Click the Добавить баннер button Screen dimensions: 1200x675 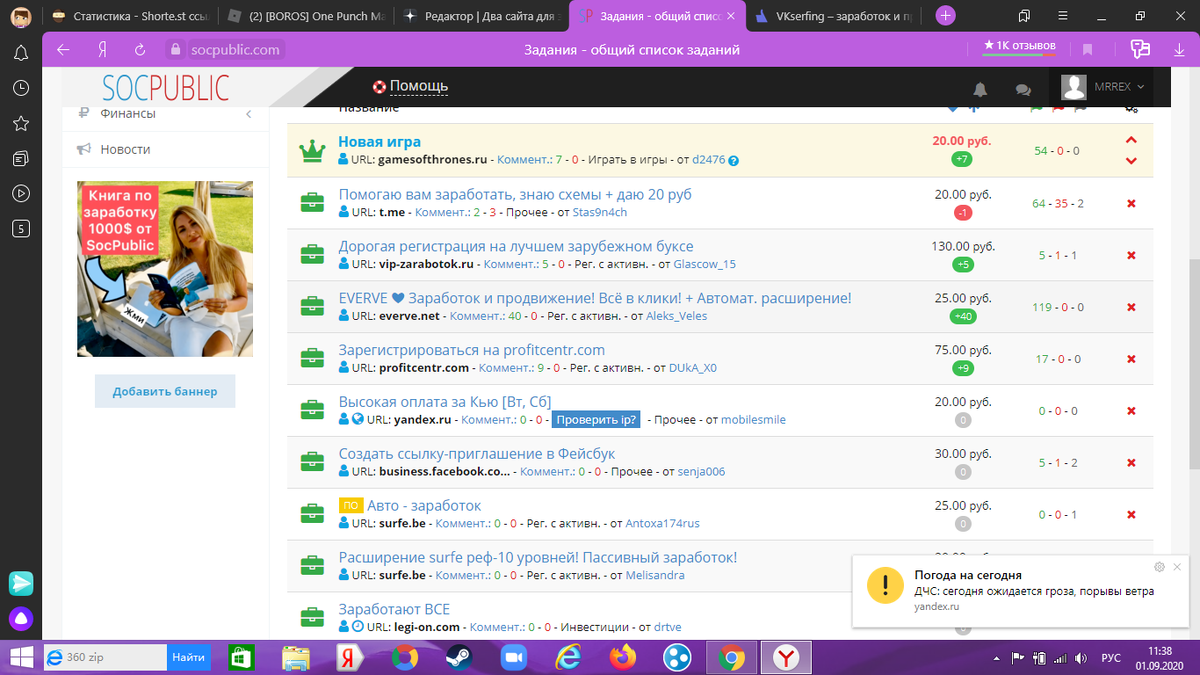(x=165, y=391)
